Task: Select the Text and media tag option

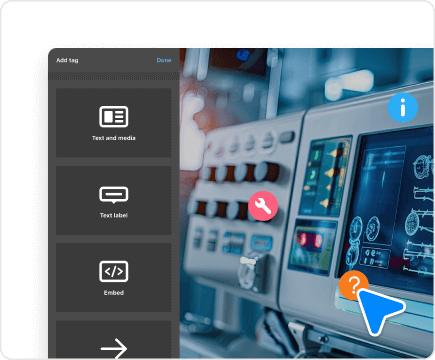Action: pos(114,123)
